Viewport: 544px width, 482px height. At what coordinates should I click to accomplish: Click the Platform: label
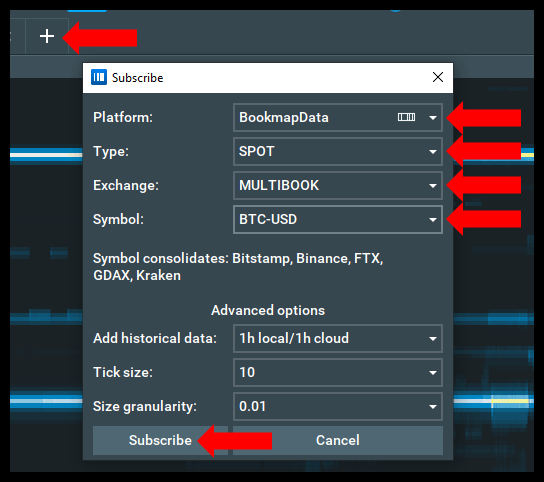(123, 117)
